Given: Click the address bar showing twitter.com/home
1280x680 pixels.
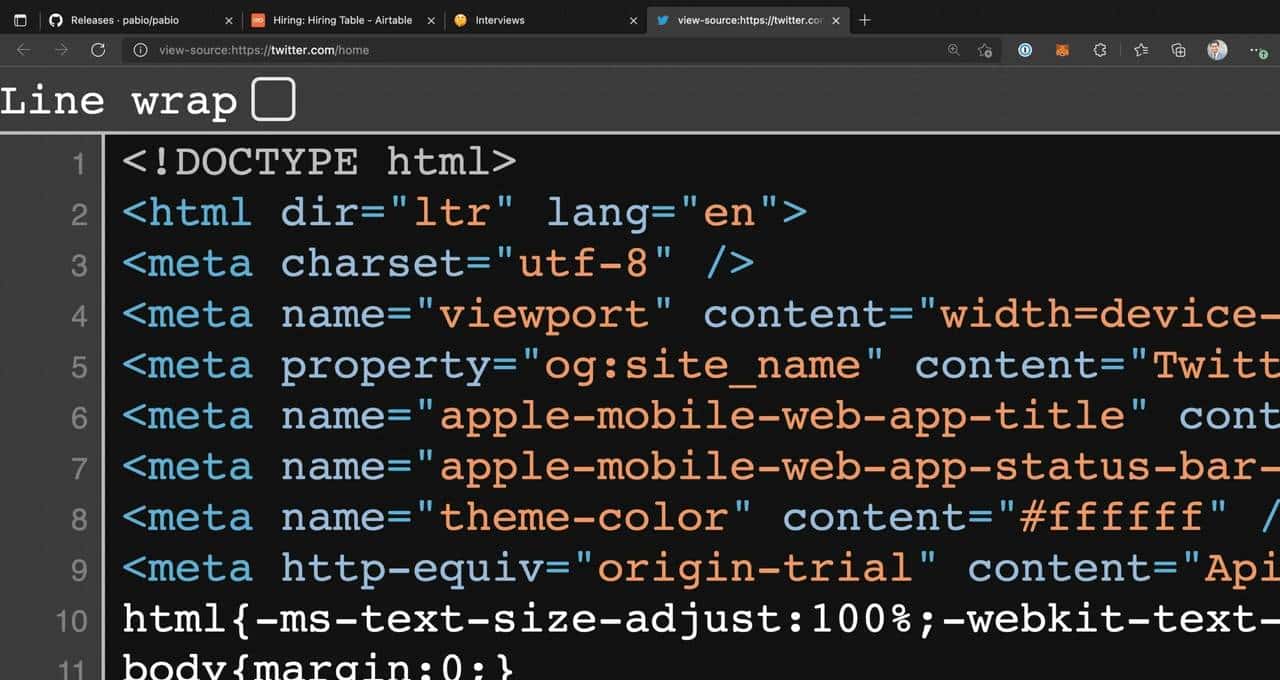Looking at the screenshot, I should 540,50.
